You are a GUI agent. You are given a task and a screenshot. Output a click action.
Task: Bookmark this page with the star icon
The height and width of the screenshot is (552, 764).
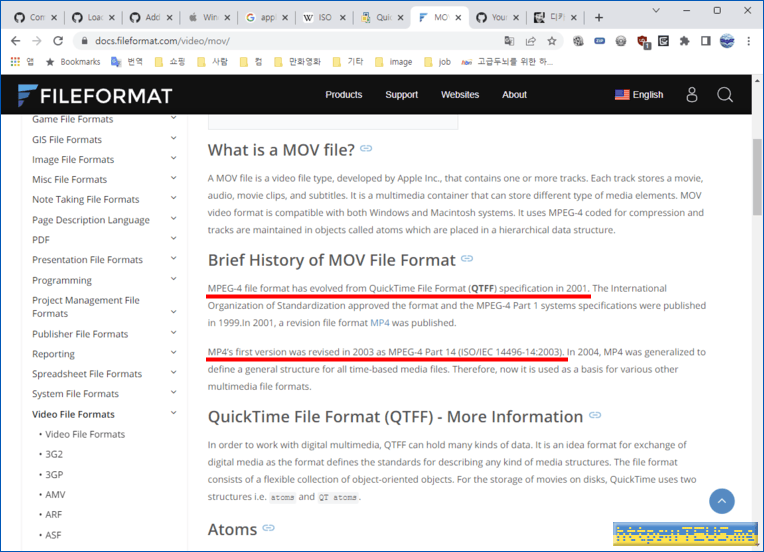point(552,41)
